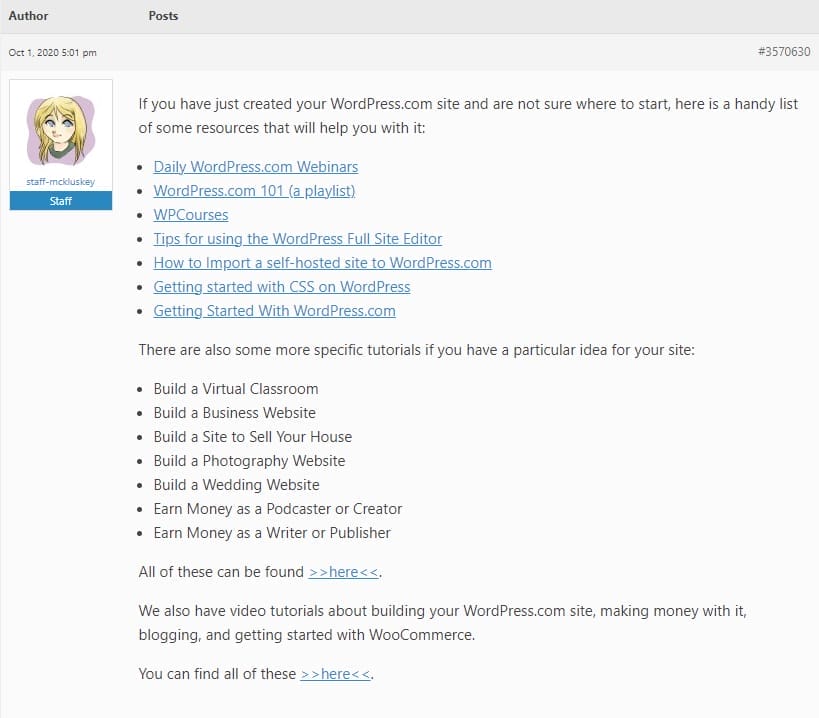Select 'Build a Site to Sell Your House'

[x=253, y=437]
